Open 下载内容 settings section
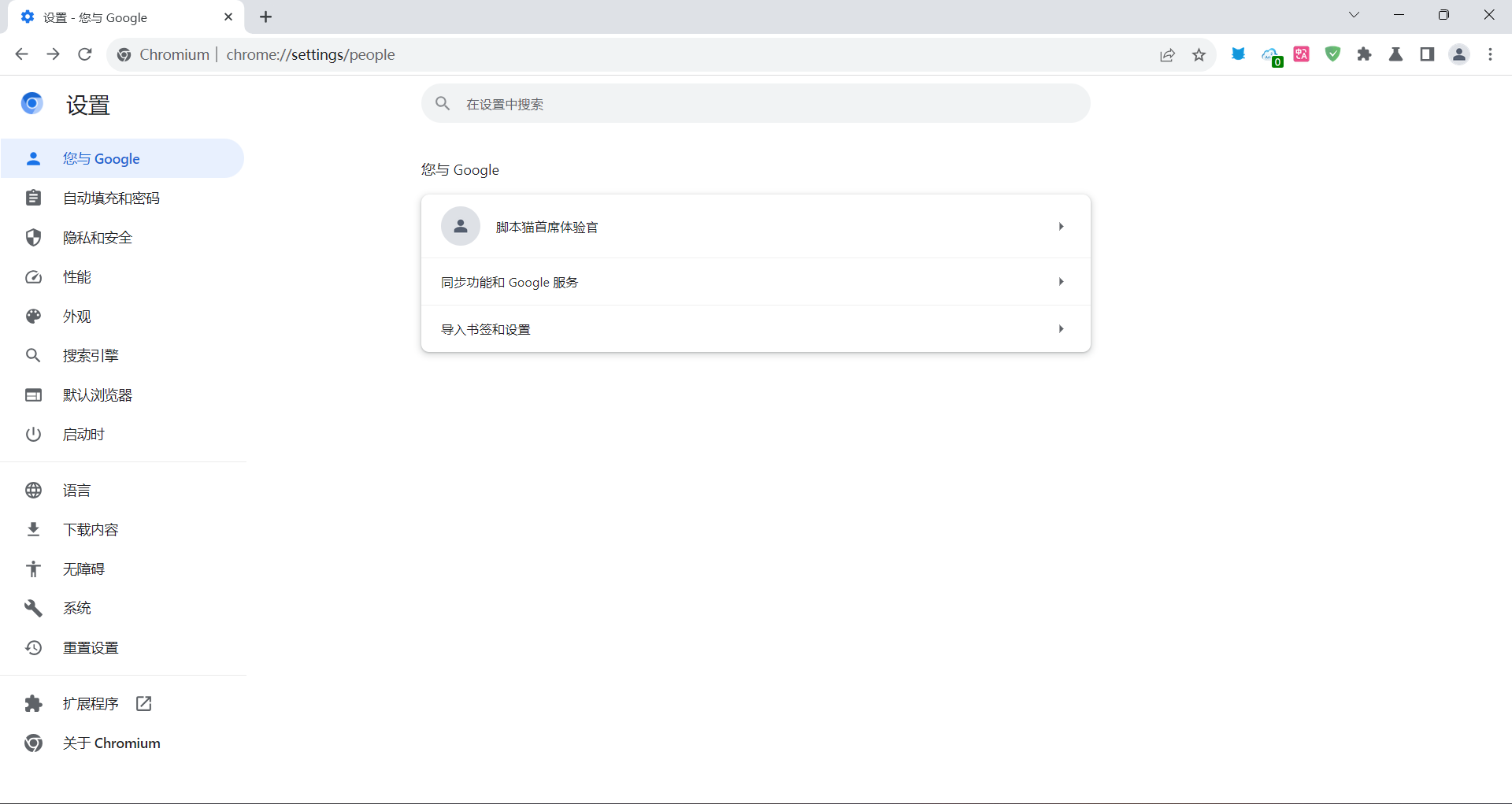 122,529
